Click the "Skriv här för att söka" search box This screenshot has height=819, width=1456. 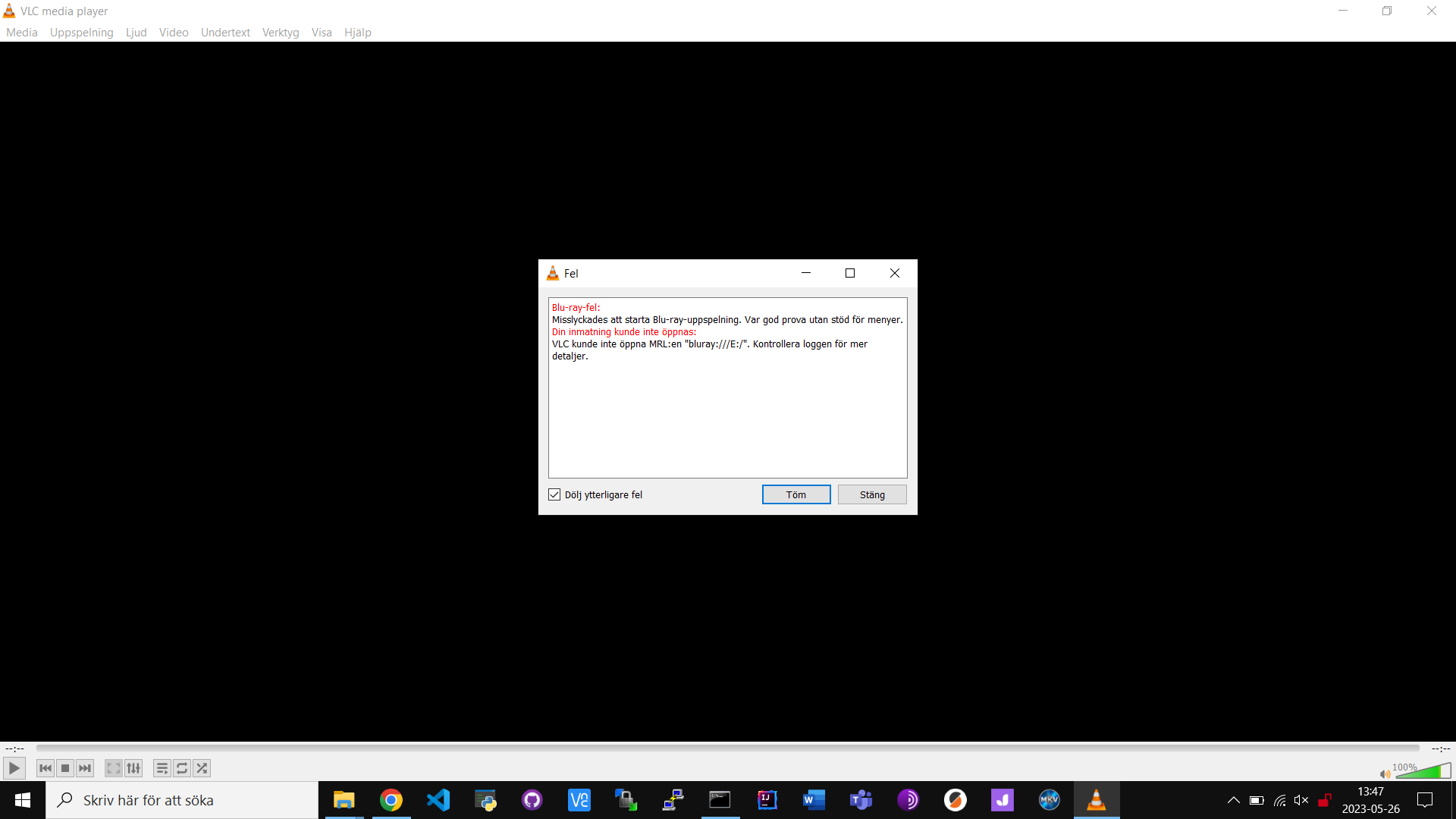(182, 800)
